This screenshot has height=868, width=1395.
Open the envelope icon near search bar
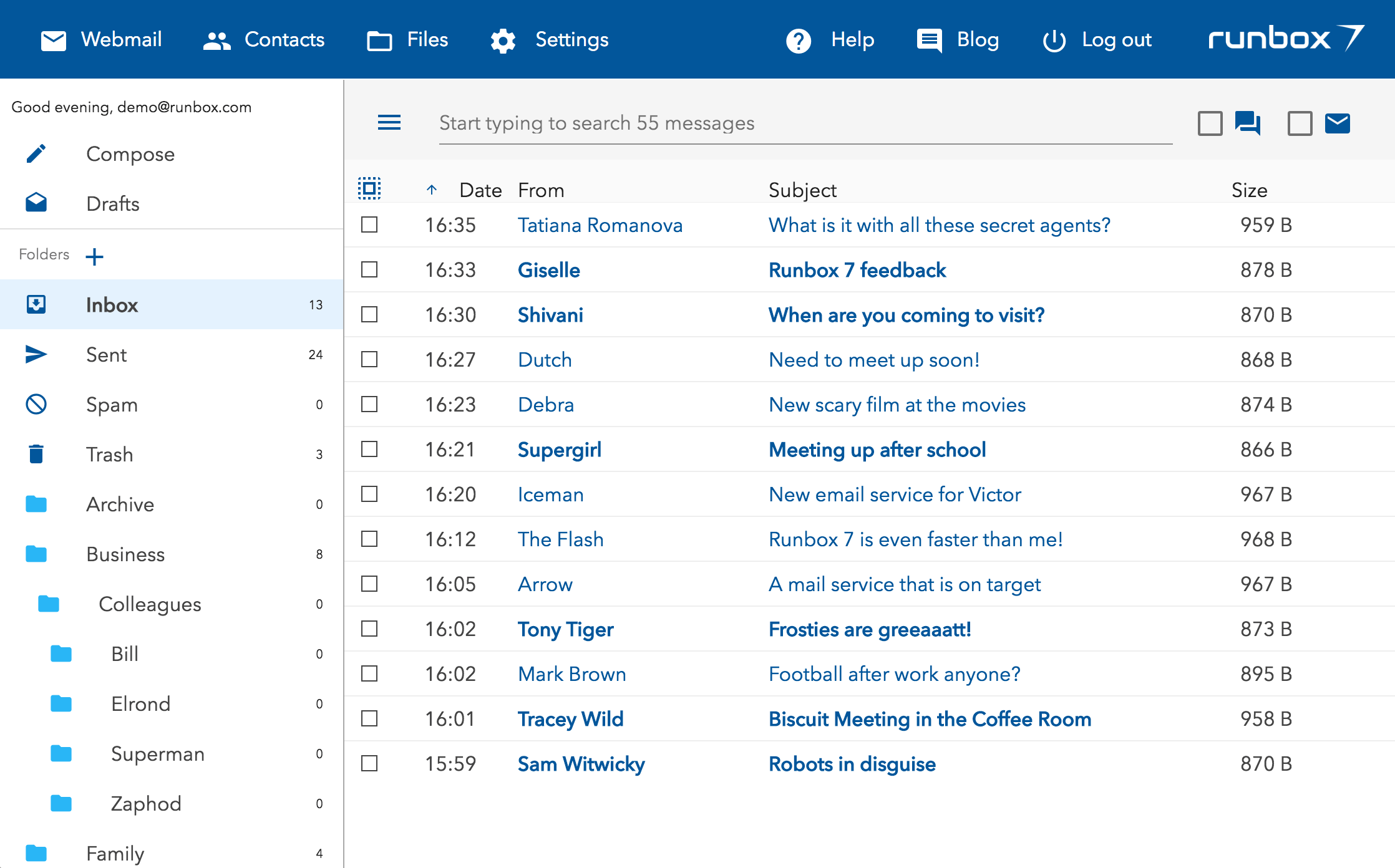(1339, 122)
